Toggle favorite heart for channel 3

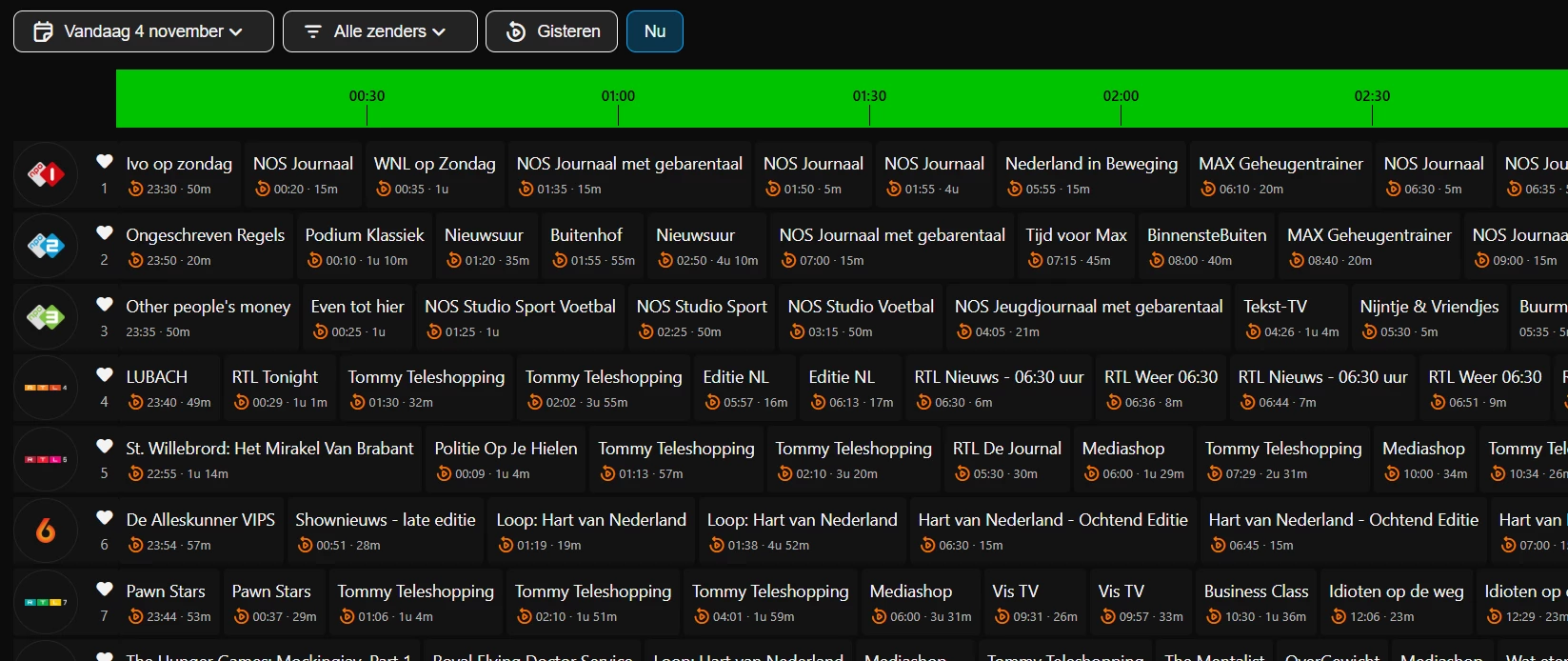point(105,305)
